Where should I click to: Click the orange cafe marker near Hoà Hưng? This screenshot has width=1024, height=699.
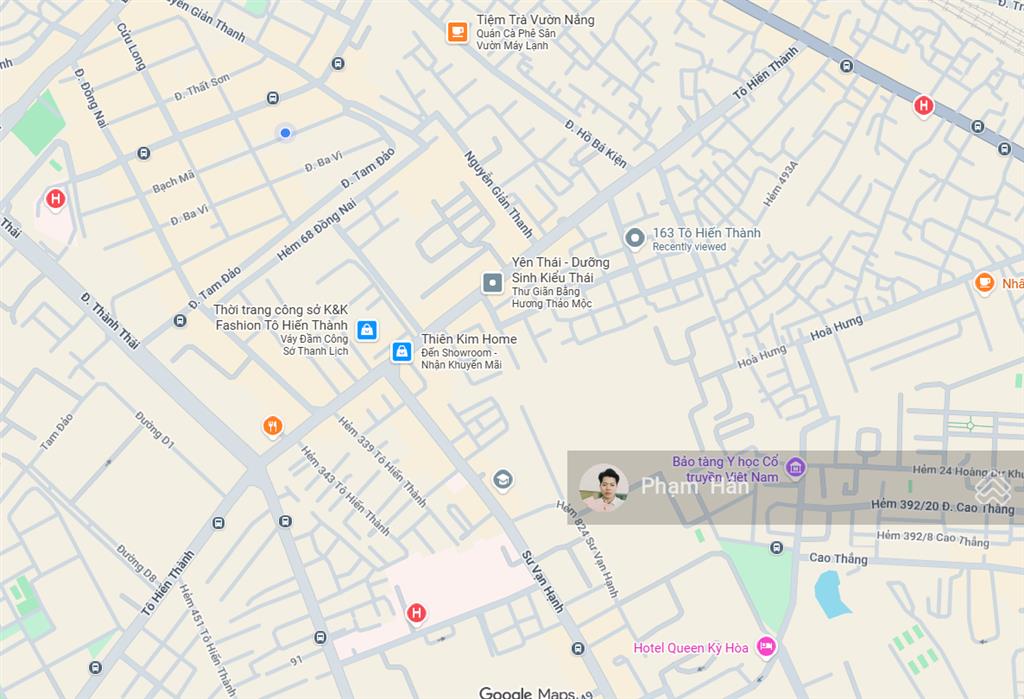[984, 284]
